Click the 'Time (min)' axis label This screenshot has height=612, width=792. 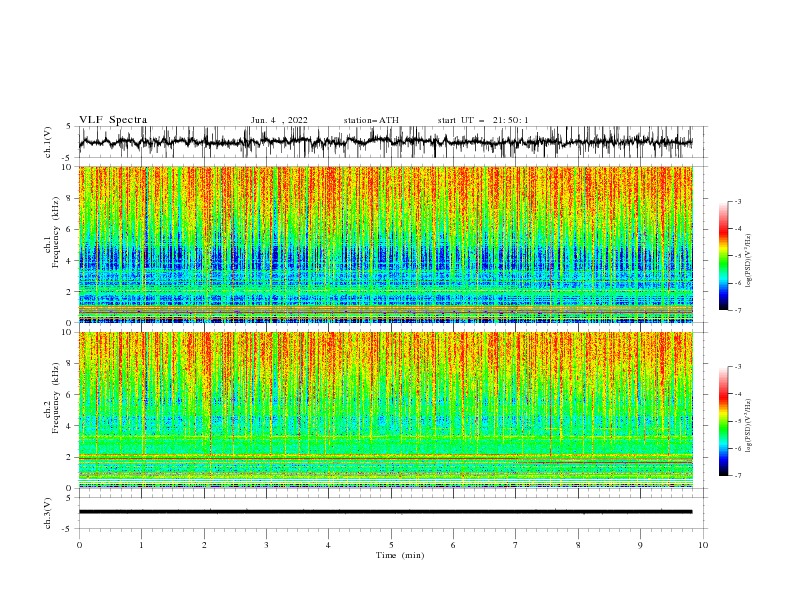tap(400, 555)
